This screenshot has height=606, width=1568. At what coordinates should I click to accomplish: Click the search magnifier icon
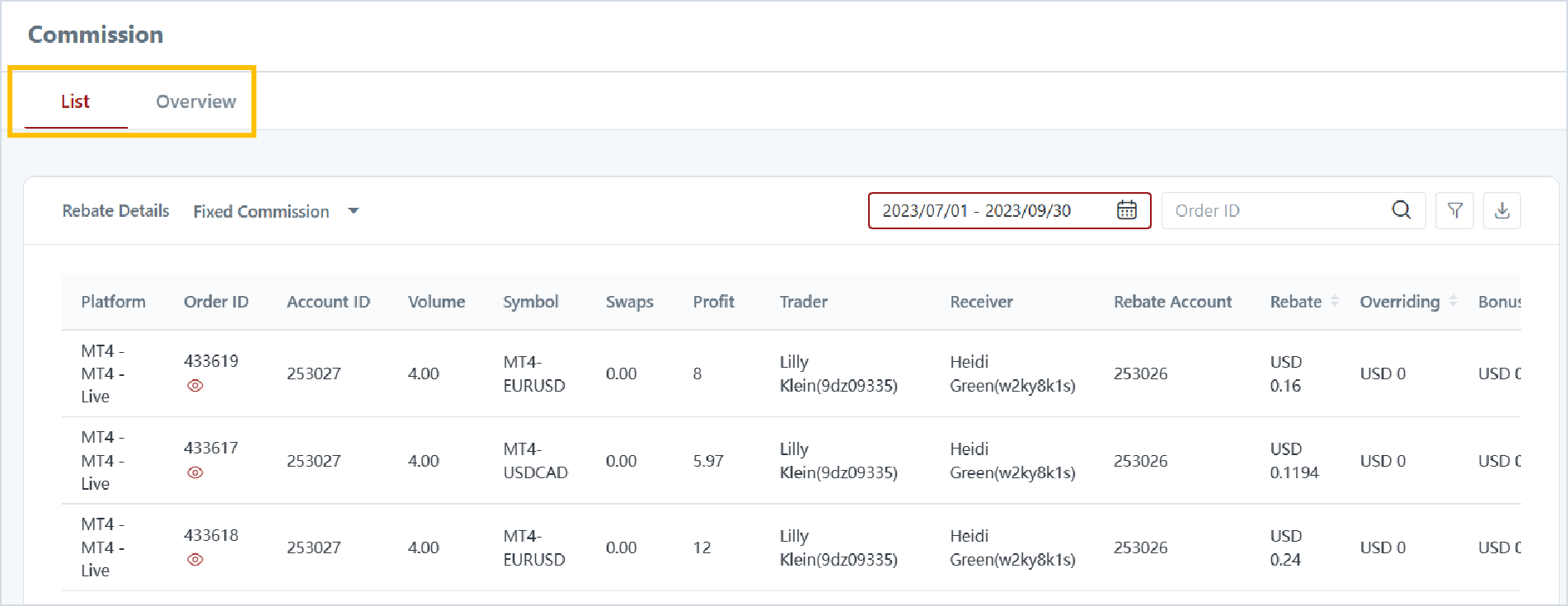coord(1401,210)
